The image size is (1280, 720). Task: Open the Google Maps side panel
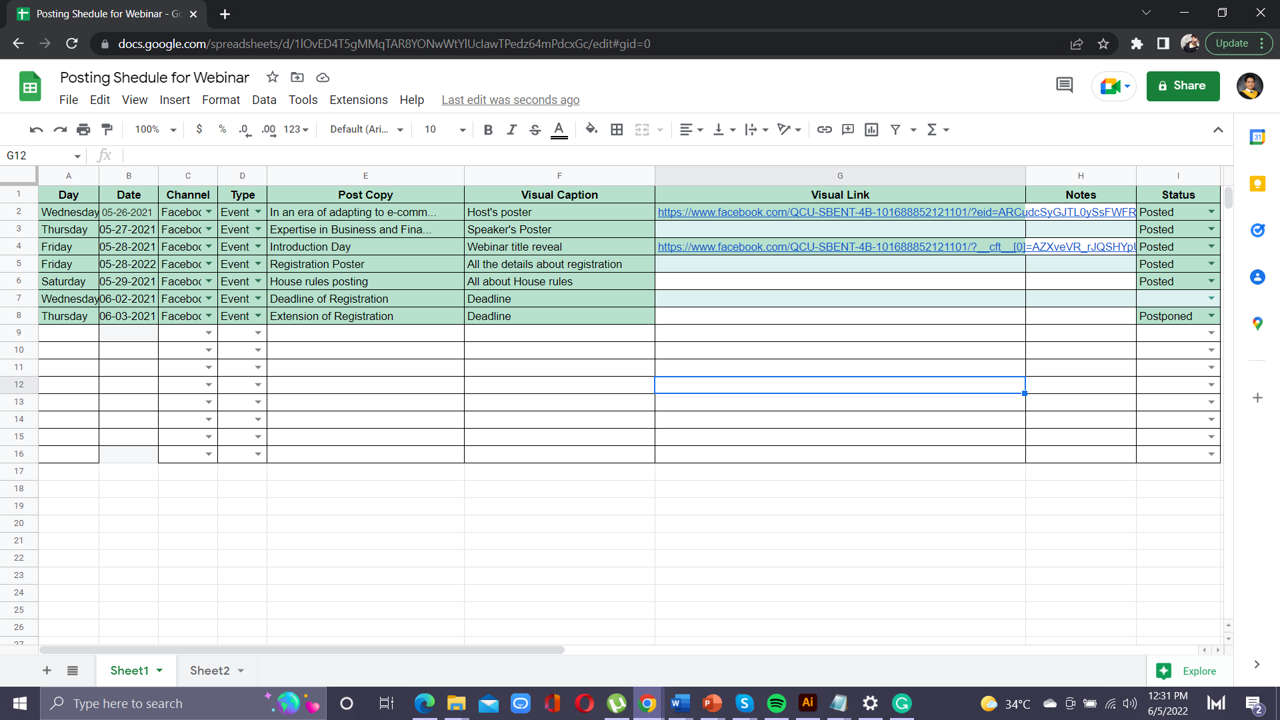pos(1257,324)
